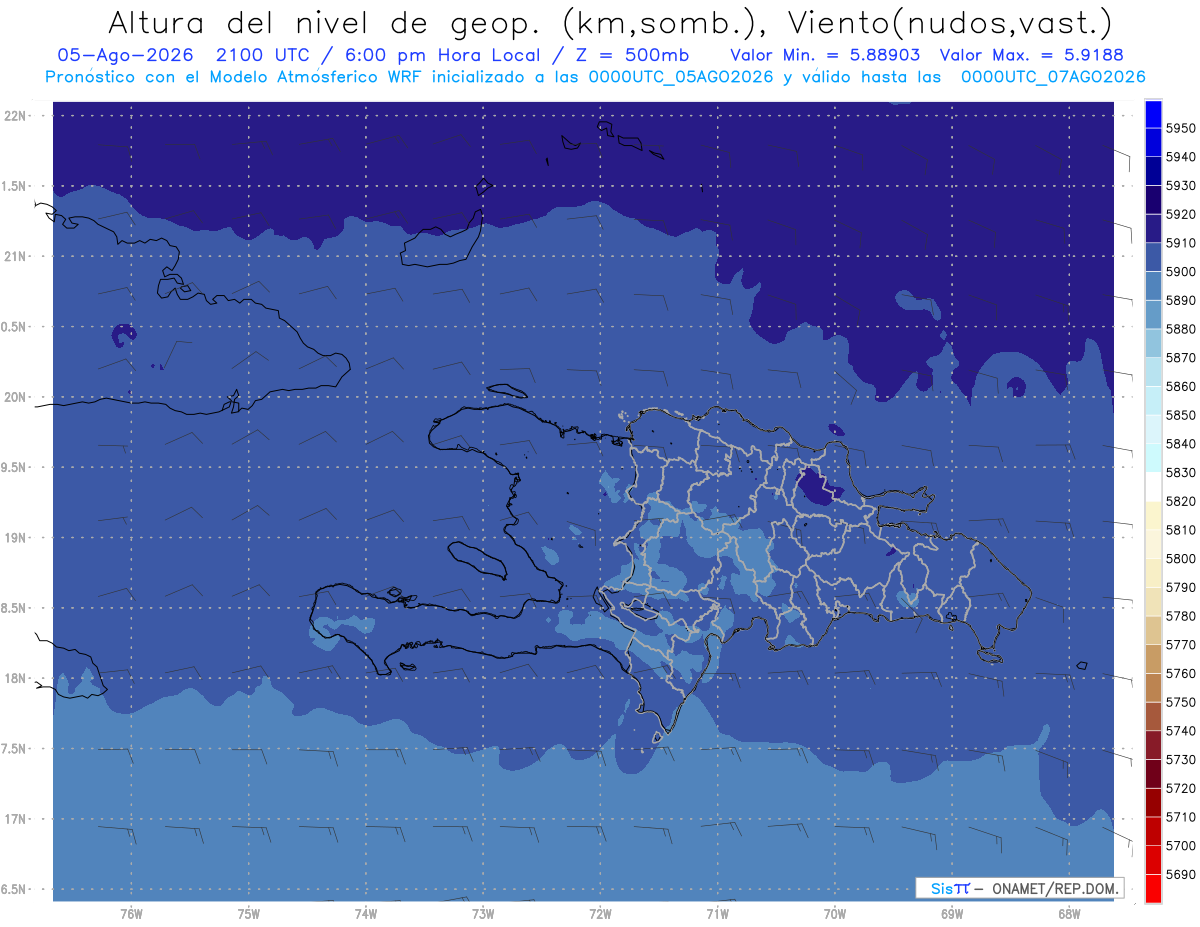Click the legend band between 5730 and 5720
Image resolution: width=1200 pixels, height=927 pixels.
(x=1152, y=773)
